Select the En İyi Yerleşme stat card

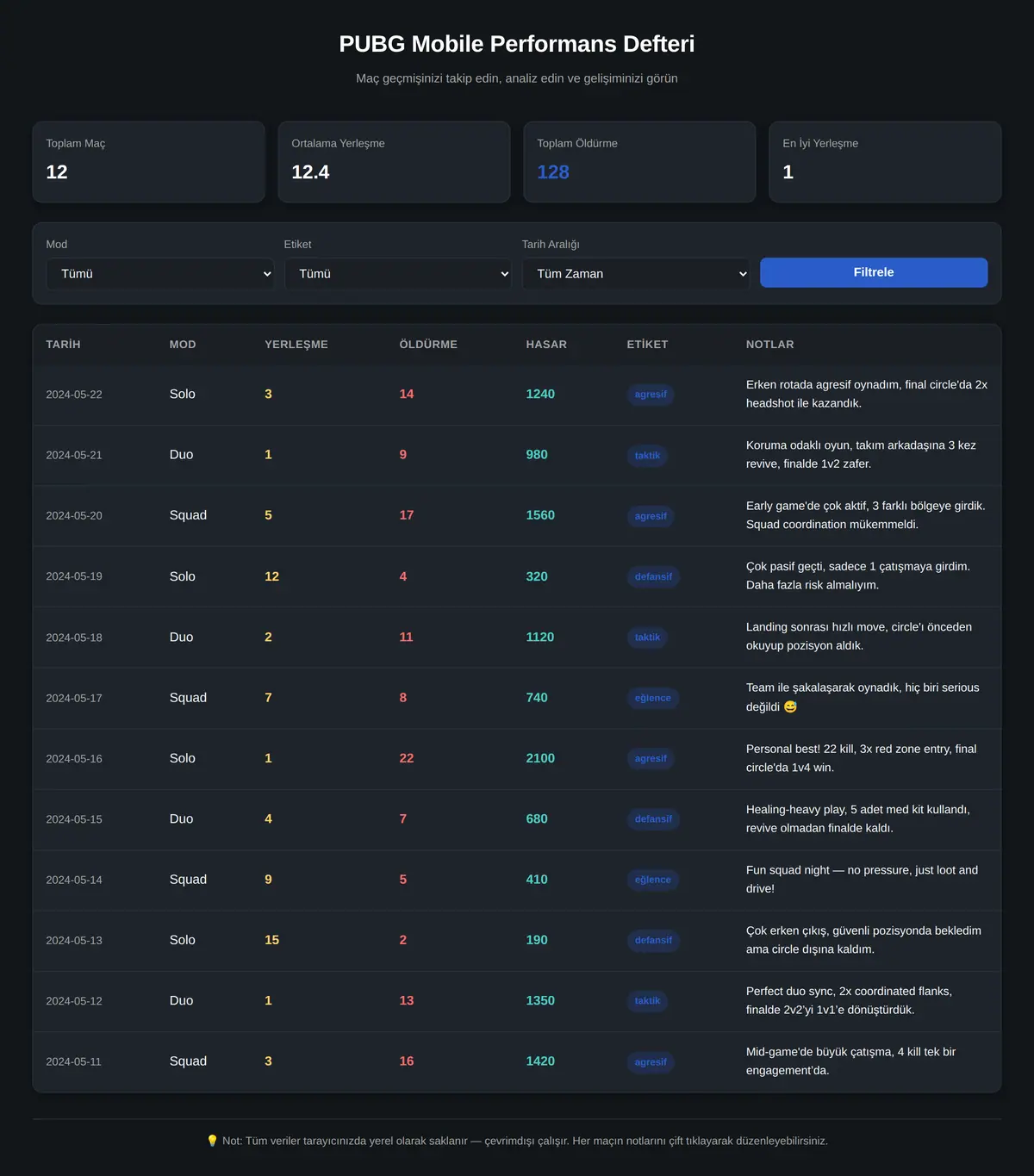(885, 162)
